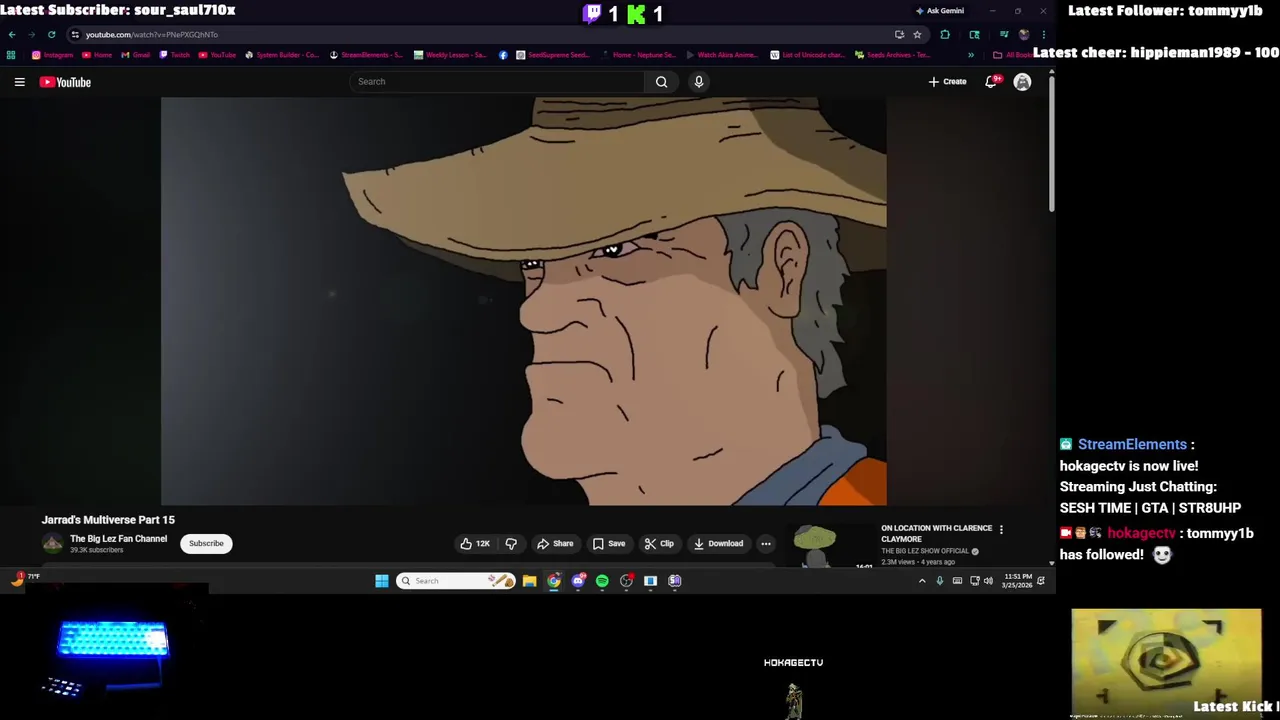Open Chrome three-dot menu
Image resolution: width=1280 pixels, height=720 pixels.
coord(1043,35)
